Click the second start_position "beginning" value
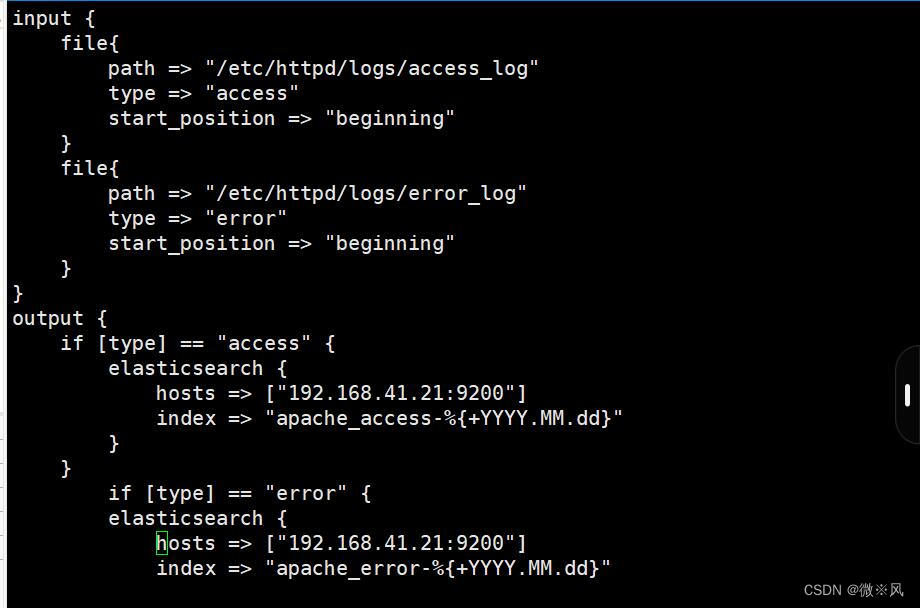Image resolution: width=920 pixels, height=608 pixels. (390, 243)
